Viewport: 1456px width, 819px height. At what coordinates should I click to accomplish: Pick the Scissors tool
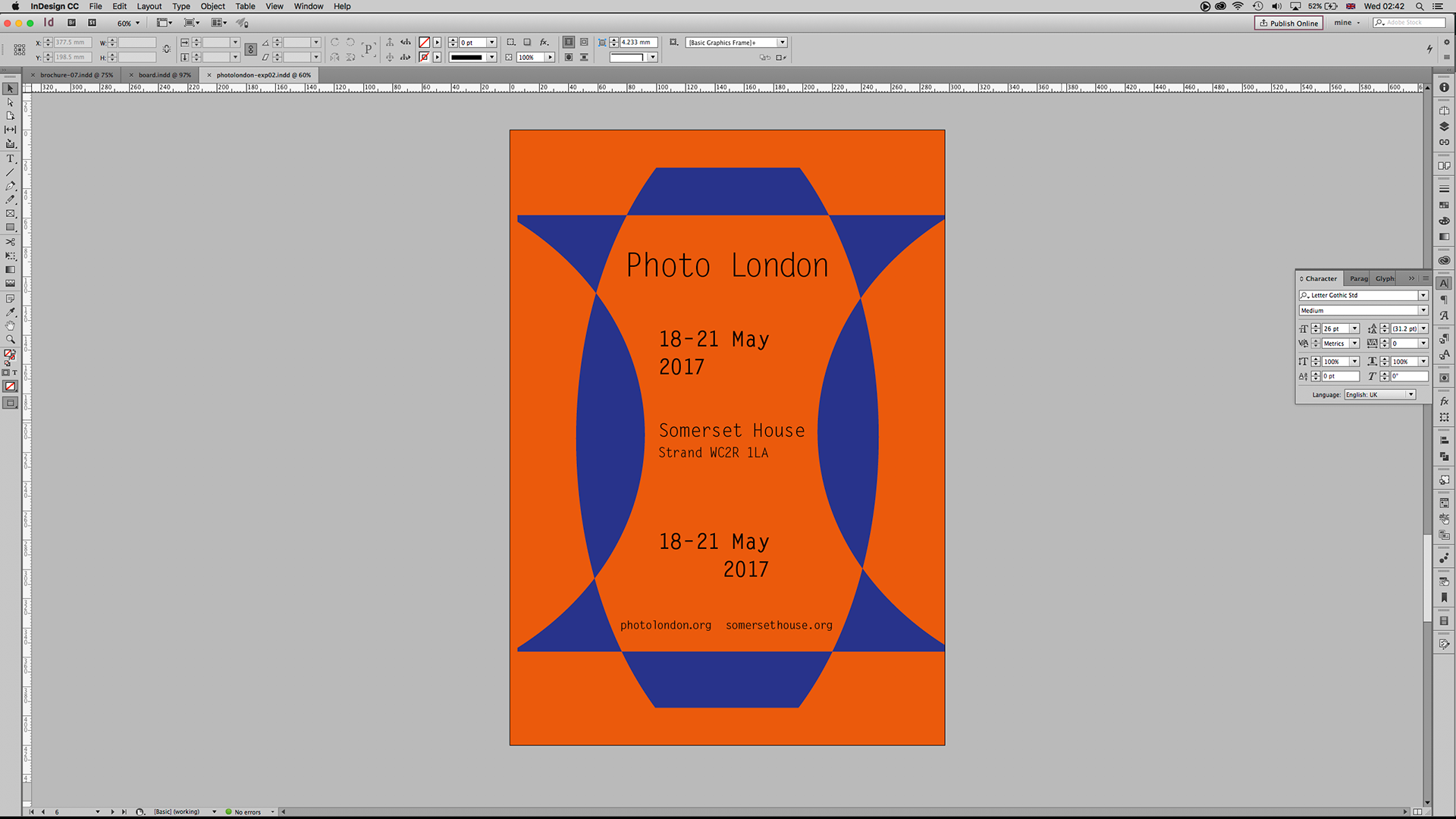click(x=10, y=242)
